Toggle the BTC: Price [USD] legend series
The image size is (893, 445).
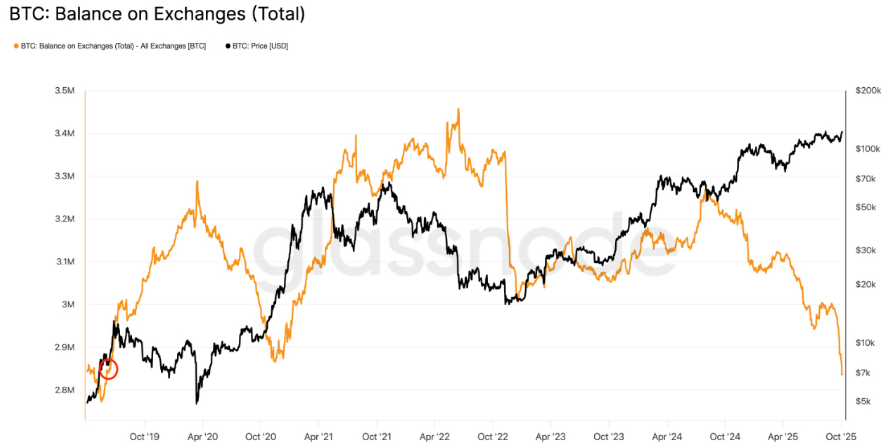point(261,46)
